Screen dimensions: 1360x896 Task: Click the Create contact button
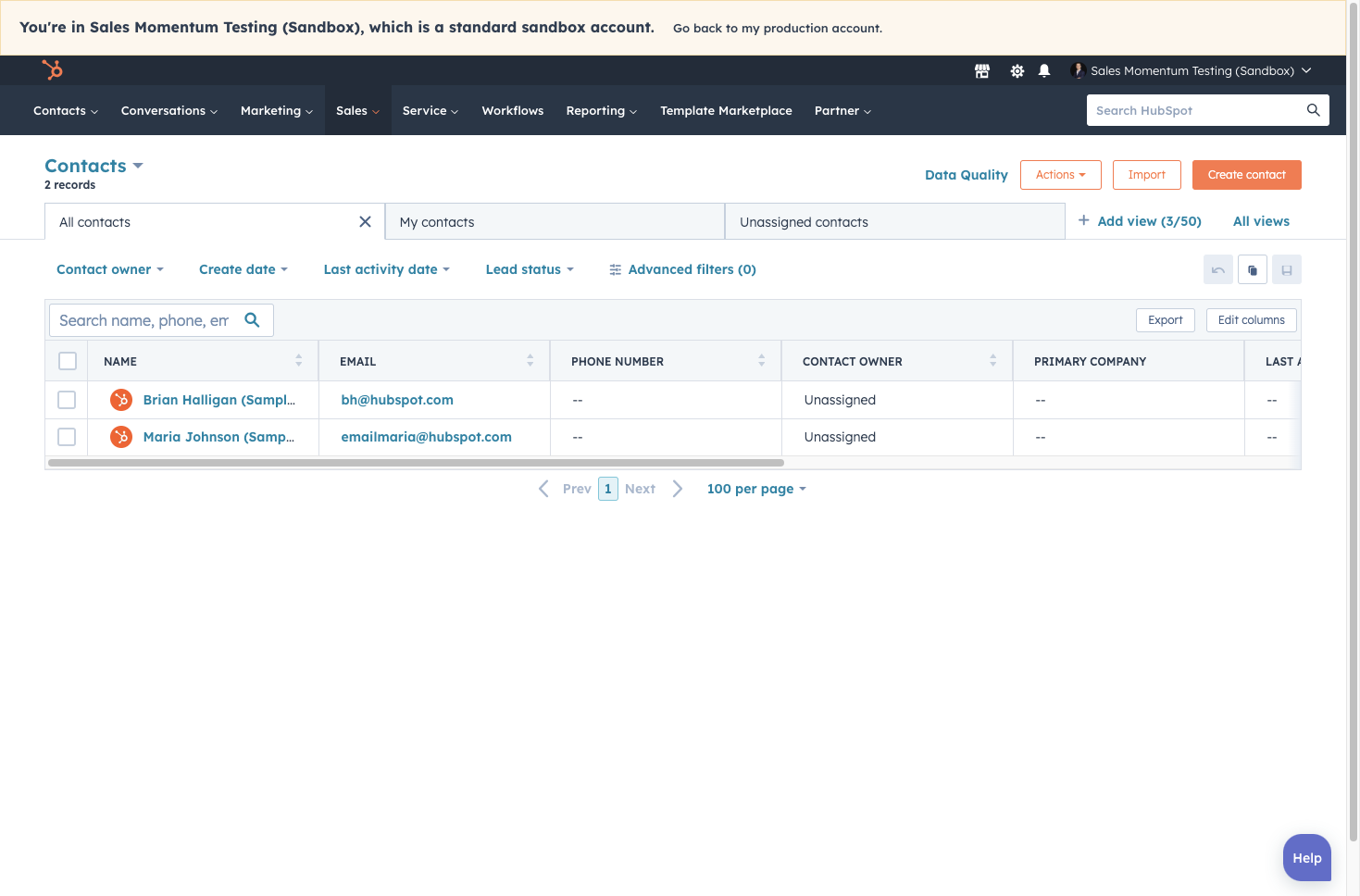coord(1247,175)
